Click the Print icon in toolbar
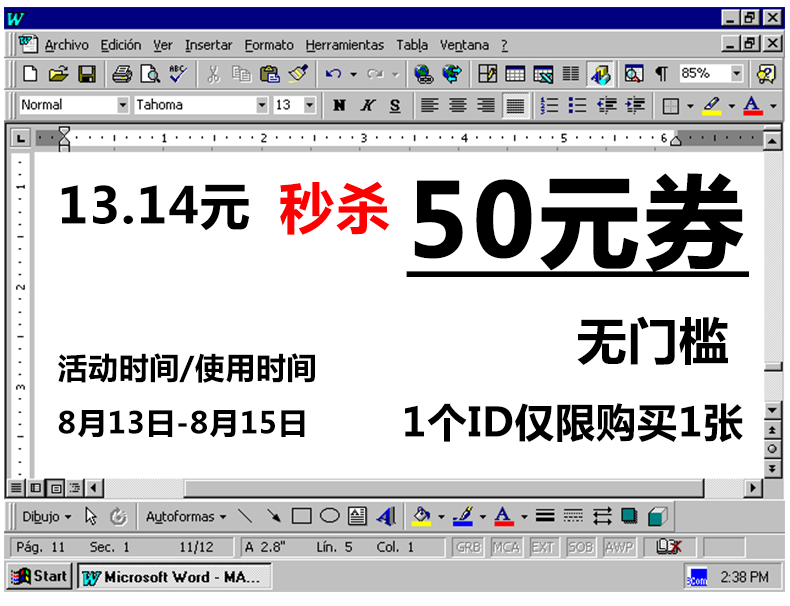 click(122, 74)
